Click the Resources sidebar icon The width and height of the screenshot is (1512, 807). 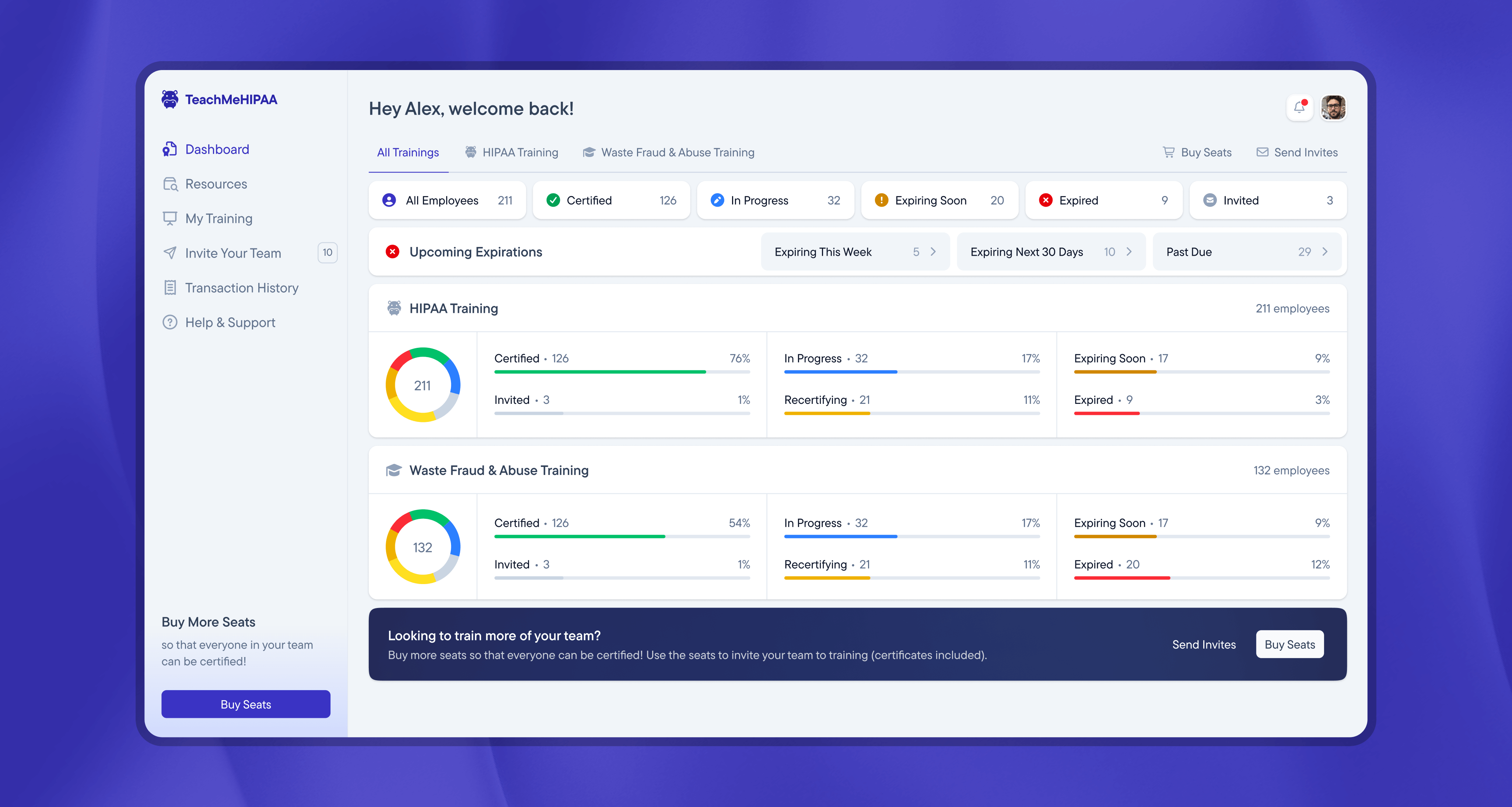pos(169,184)
